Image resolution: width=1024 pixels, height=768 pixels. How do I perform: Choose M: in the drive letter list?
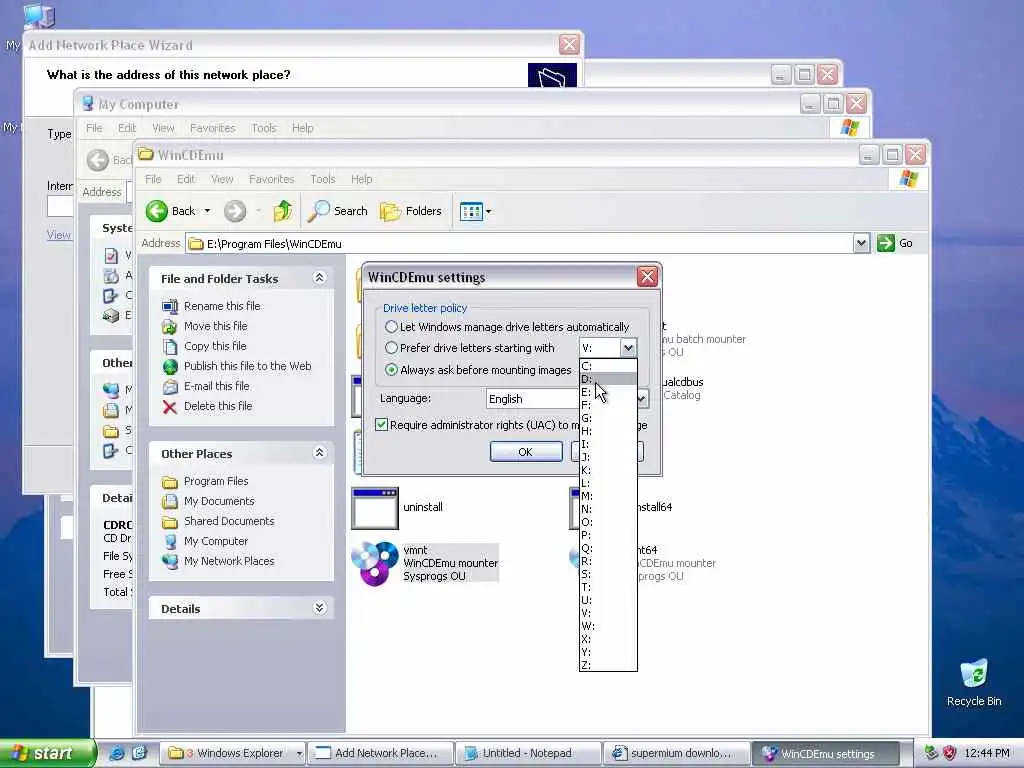608,496
